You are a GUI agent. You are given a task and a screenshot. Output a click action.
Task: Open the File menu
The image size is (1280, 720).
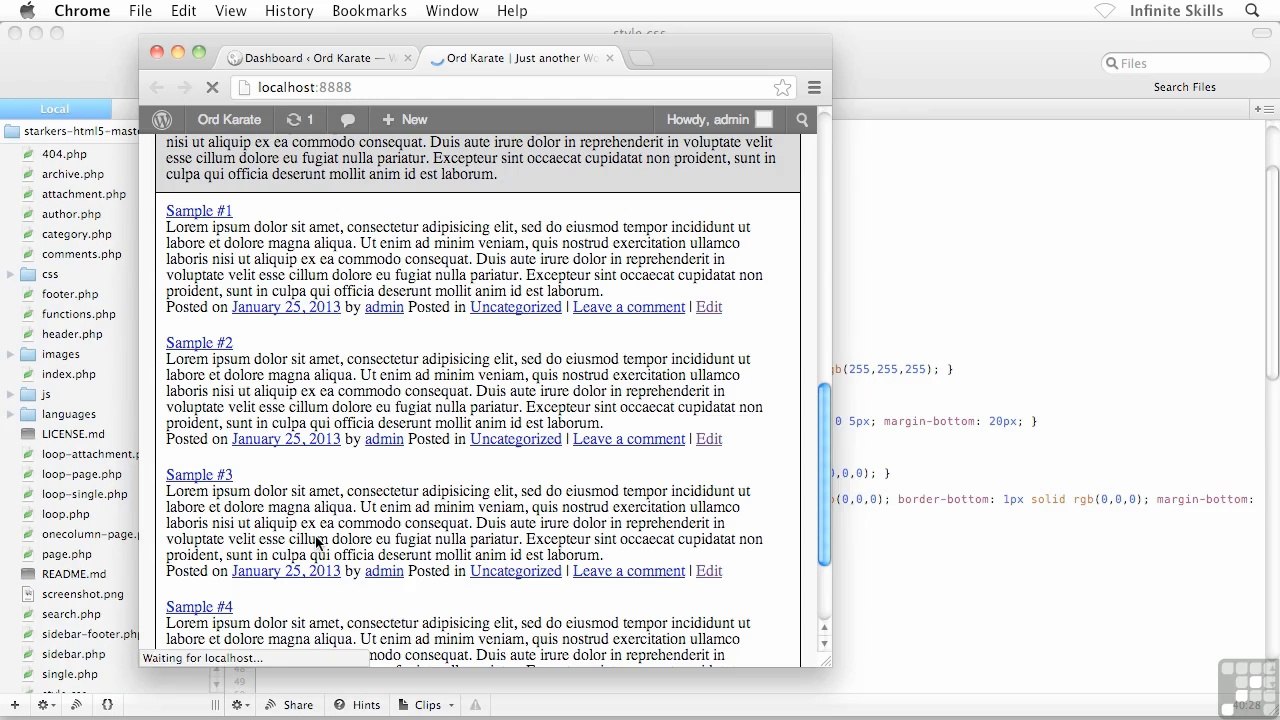(x=140, y=11)
